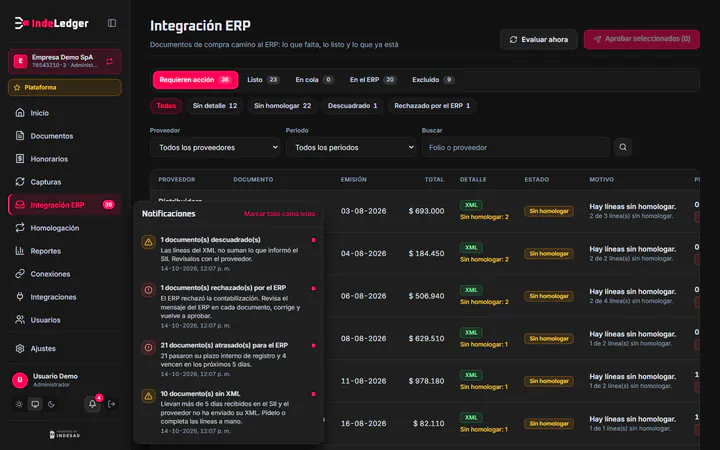
Task: Open the 21 documento(s) atrasado(s) notification
Action: (228, 359)
